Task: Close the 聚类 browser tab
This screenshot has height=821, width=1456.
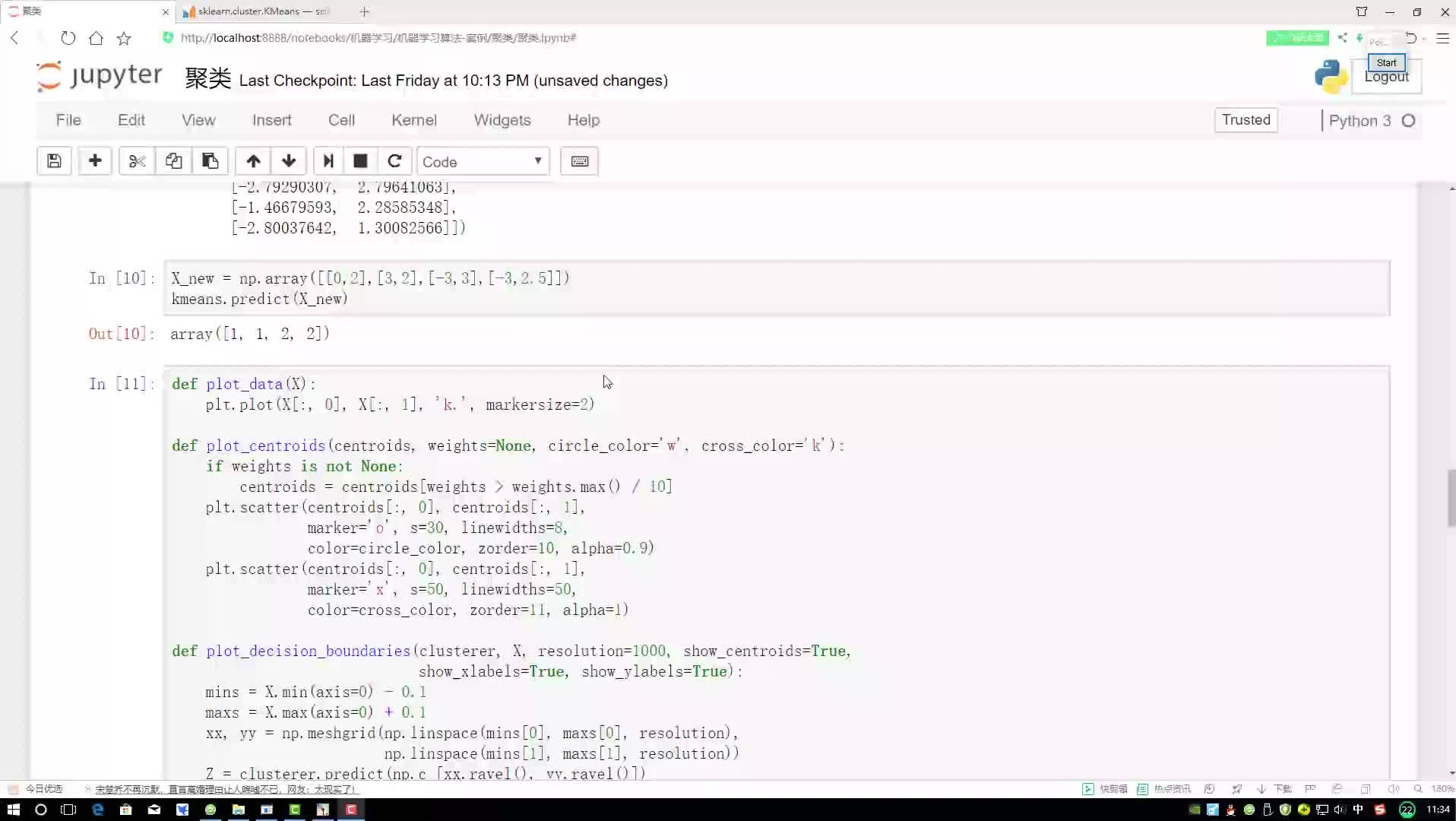Action: coord(166,11)
